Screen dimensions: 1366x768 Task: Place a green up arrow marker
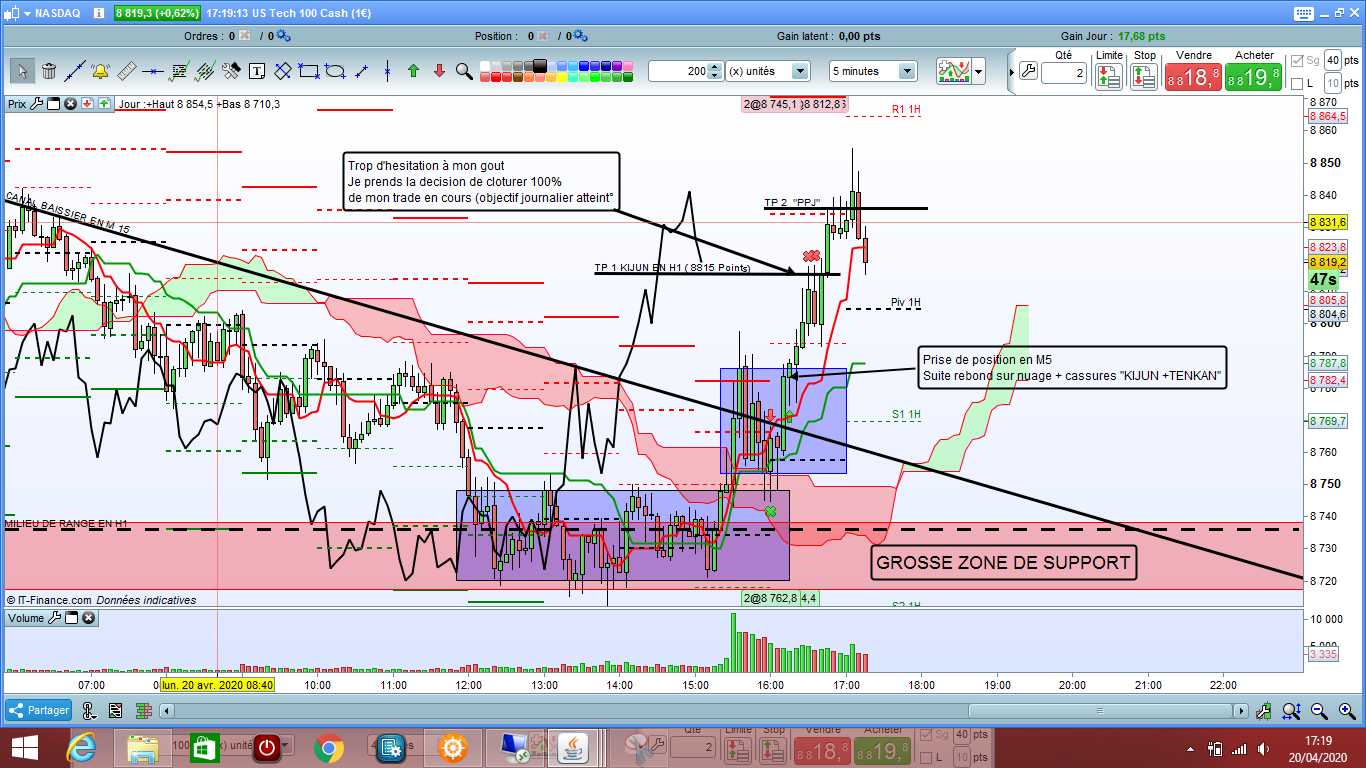click(x=413, y=71)
